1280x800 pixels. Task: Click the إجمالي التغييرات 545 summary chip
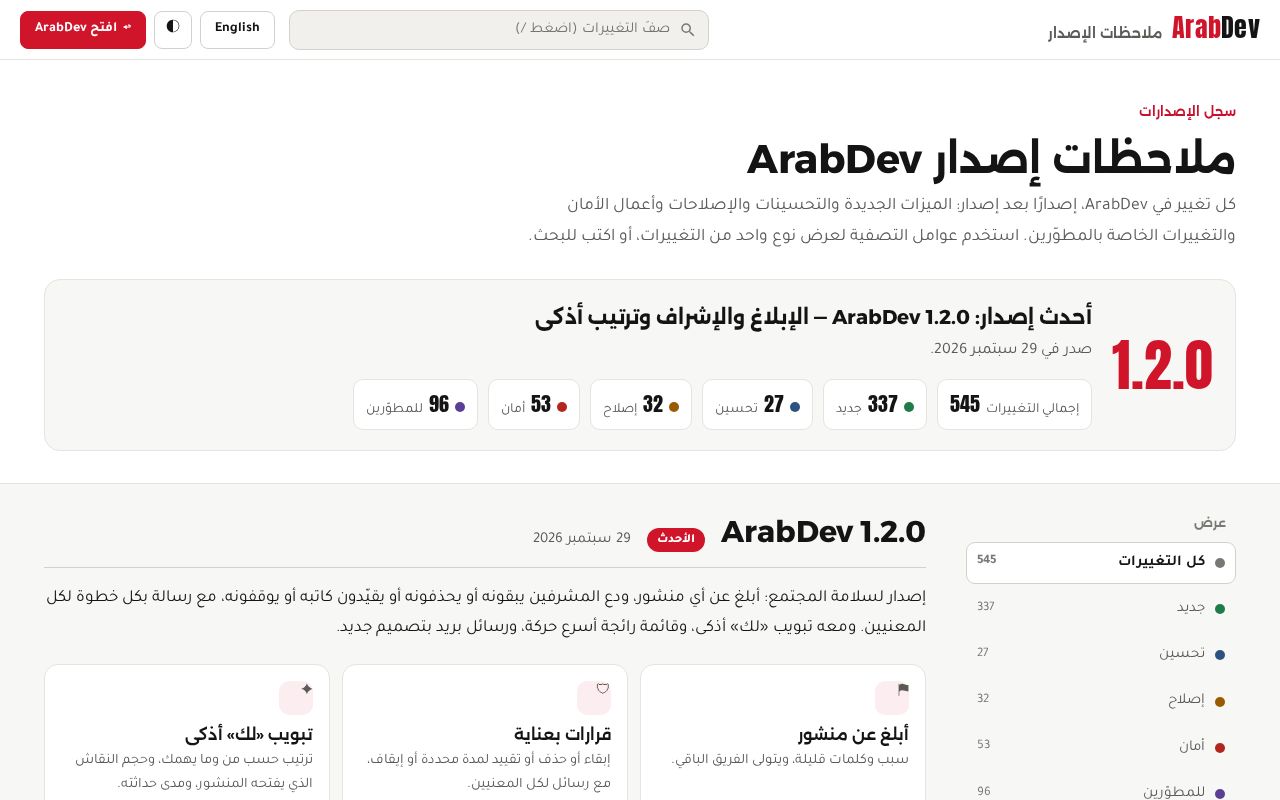tap(1014, 405)
